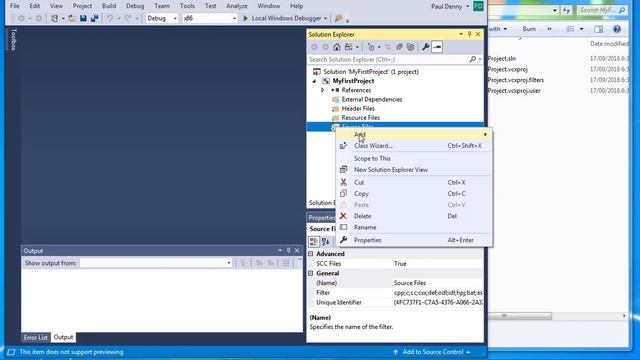Click the Alphabetical sort icon in Properties panel

point(326,242)
